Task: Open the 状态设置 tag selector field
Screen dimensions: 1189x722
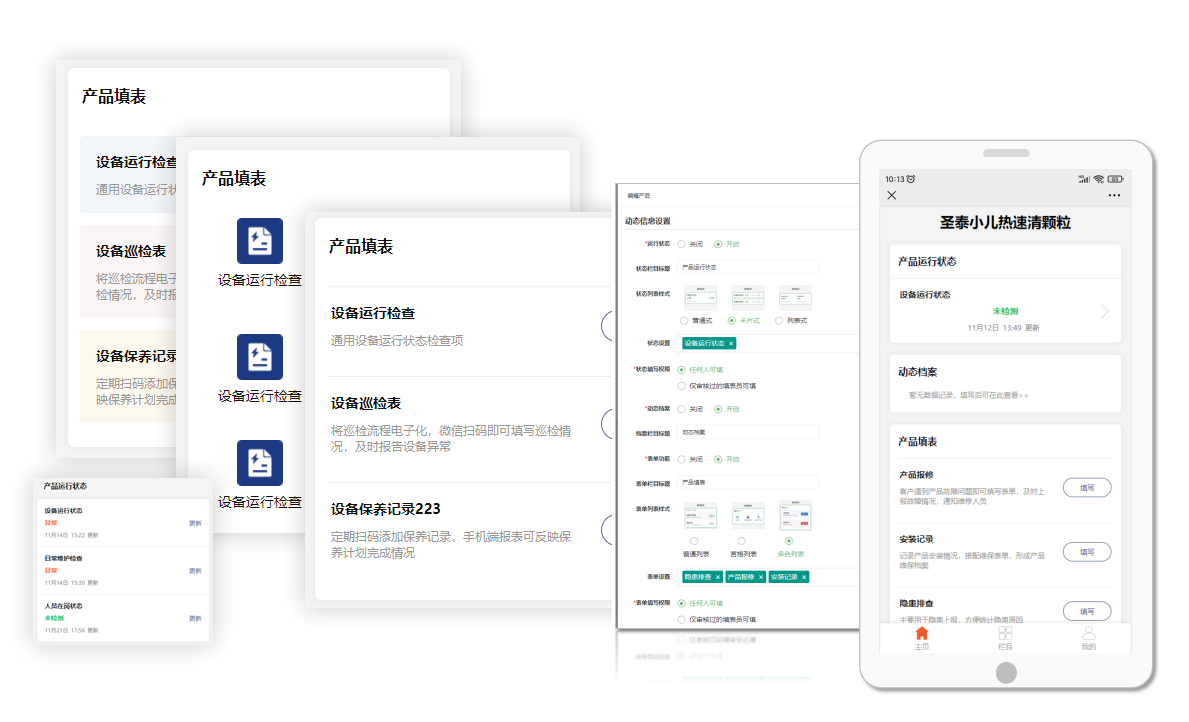Action: click(768, 343)
